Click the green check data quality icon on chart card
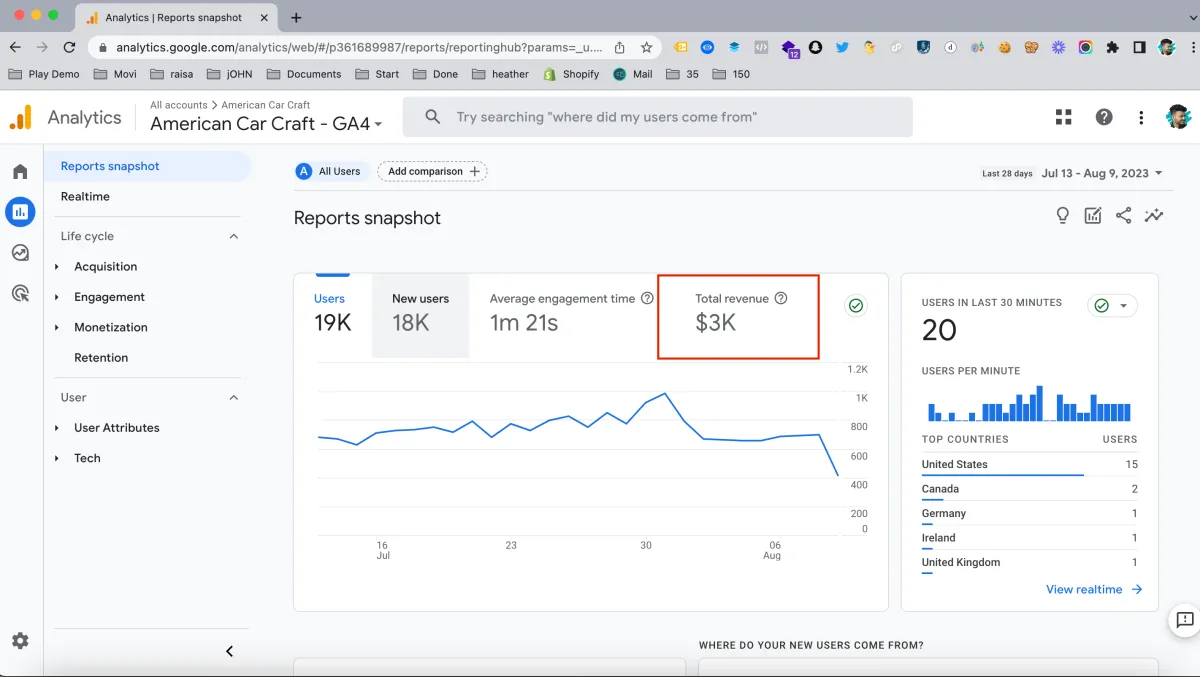 coord(856,306)
